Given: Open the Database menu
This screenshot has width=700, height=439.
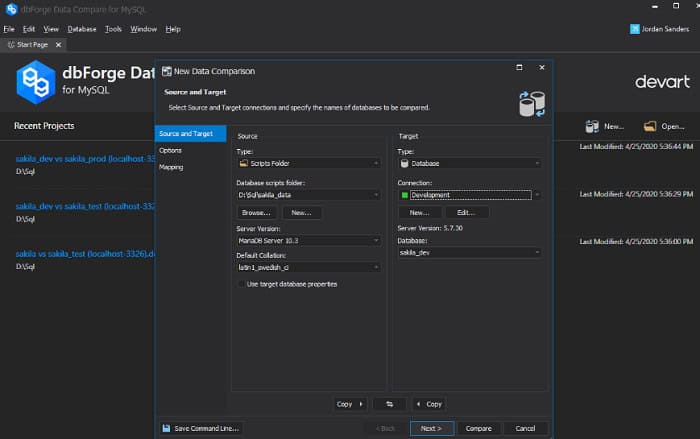Looking at the screenshot, I should [82, 29].
